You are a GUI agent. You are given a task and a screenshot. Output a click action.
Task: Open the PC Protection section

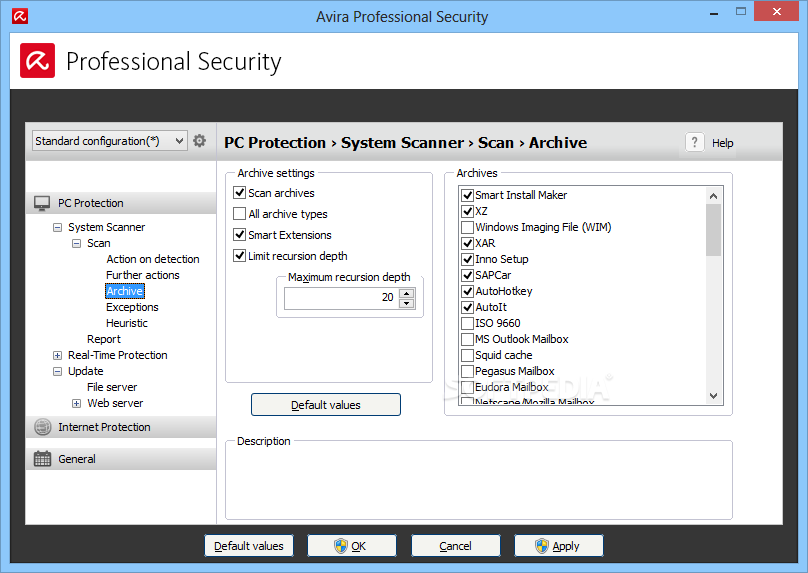[121, 203]
